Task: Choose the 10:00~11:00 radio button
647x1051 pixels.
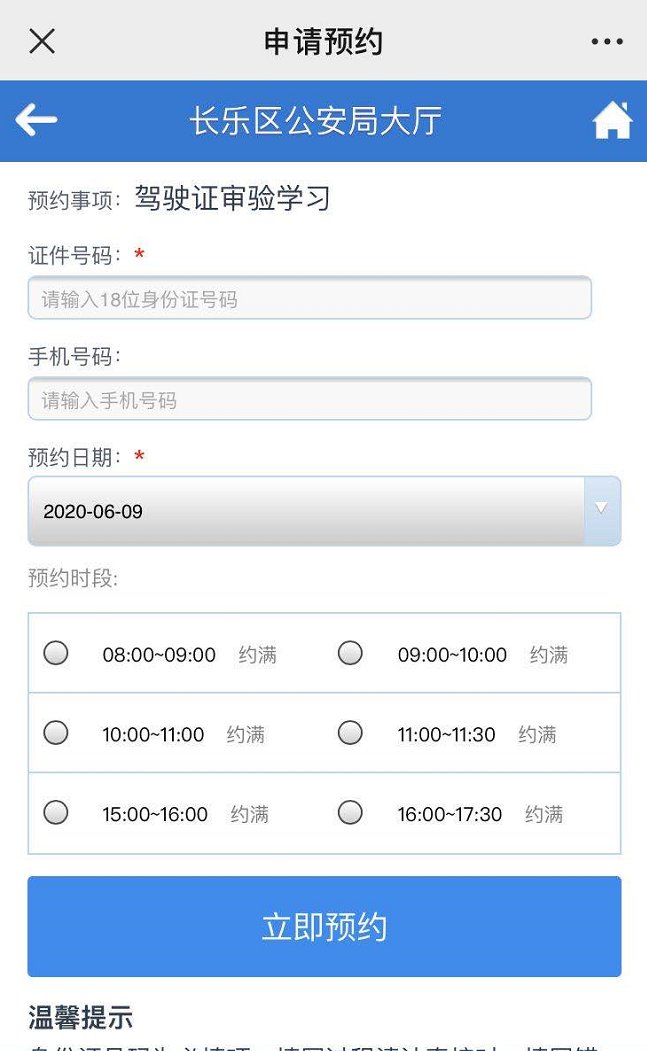Action: pos(56,733)
